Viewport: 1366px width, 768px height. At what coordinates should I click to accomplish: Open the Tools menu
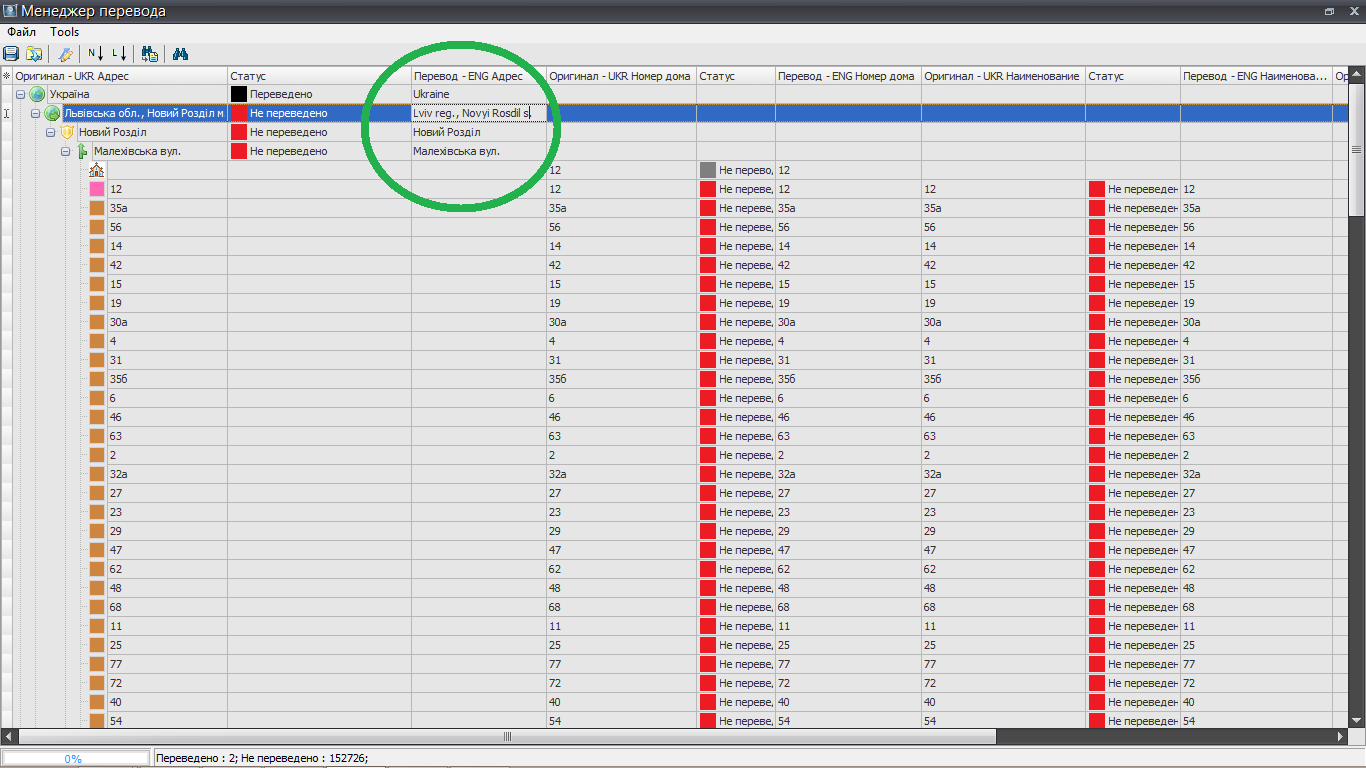pos(65,32)
